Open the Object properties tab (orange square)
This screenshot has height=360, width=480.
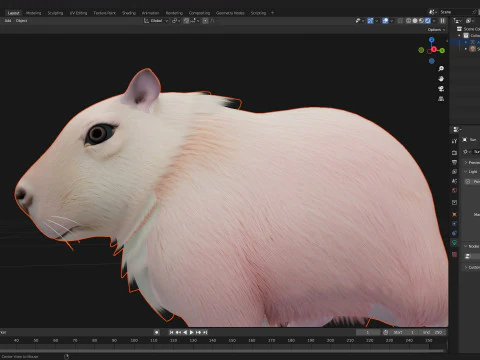[x=454, y=214]
